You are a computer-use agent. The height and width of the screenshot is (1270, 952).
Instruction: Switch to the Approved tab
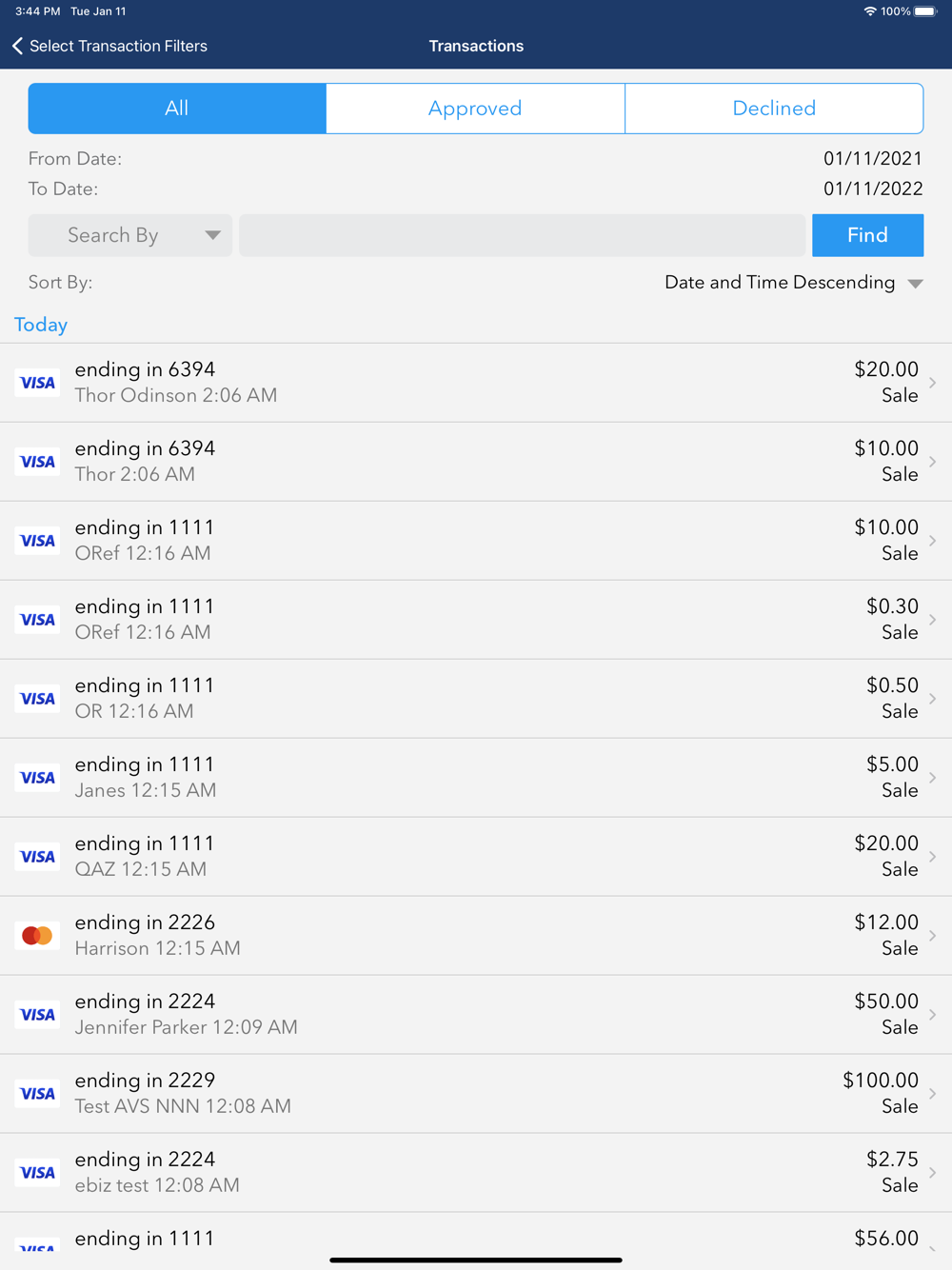click(475, 109)
